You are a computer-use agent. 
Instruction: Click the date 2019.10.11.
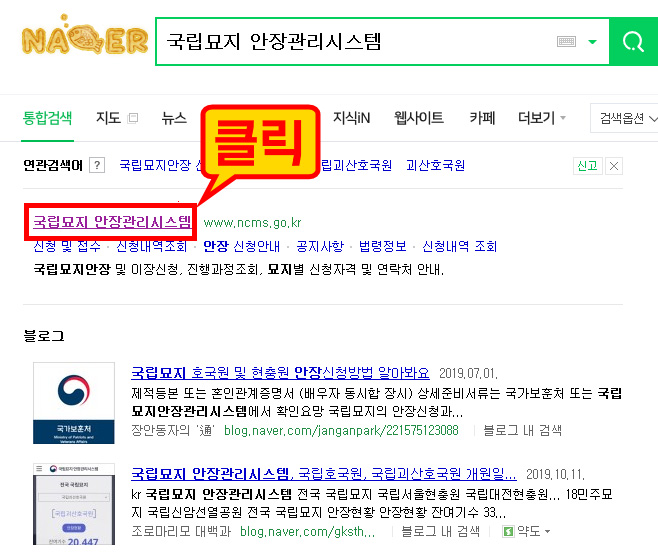pos(555,475)
